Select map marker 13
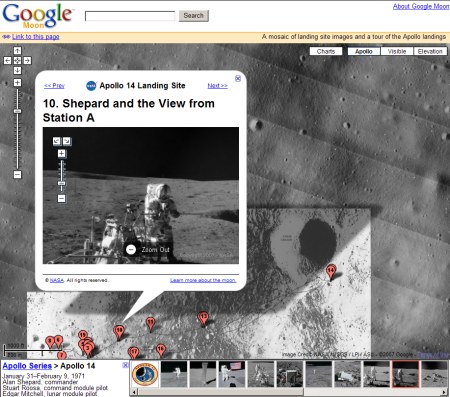This screenshot has height=397, width=450. [x=203, y=318]
